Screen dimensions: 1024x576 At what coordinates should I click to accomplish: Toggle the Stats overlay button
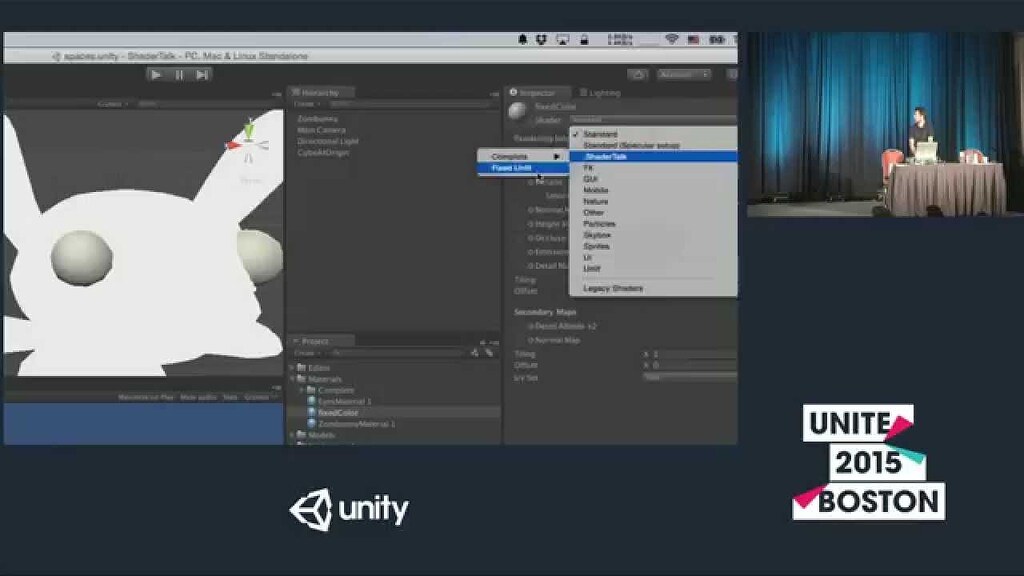pos(230,397)
